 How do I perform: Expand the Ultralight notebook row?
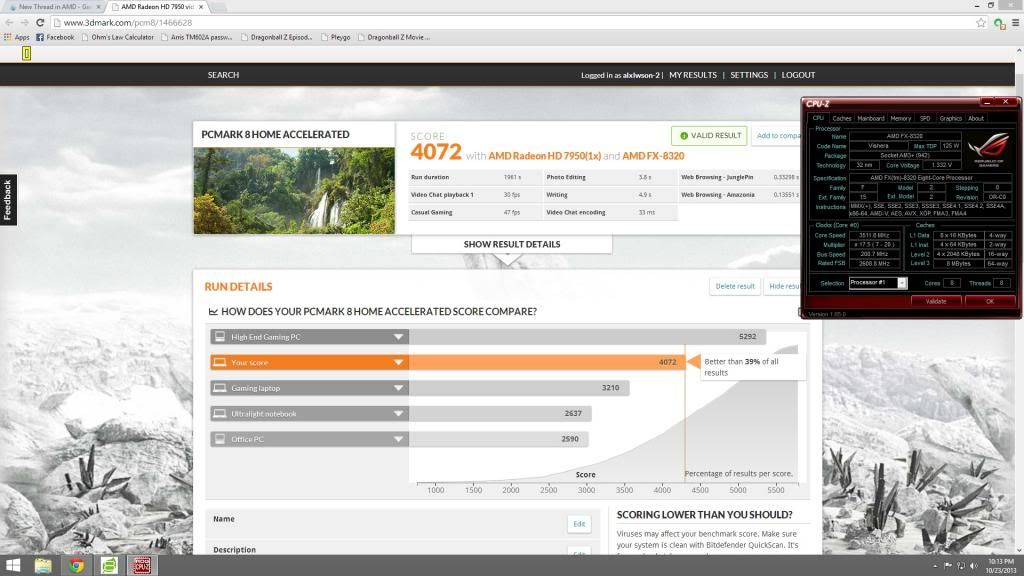(398, 413)
